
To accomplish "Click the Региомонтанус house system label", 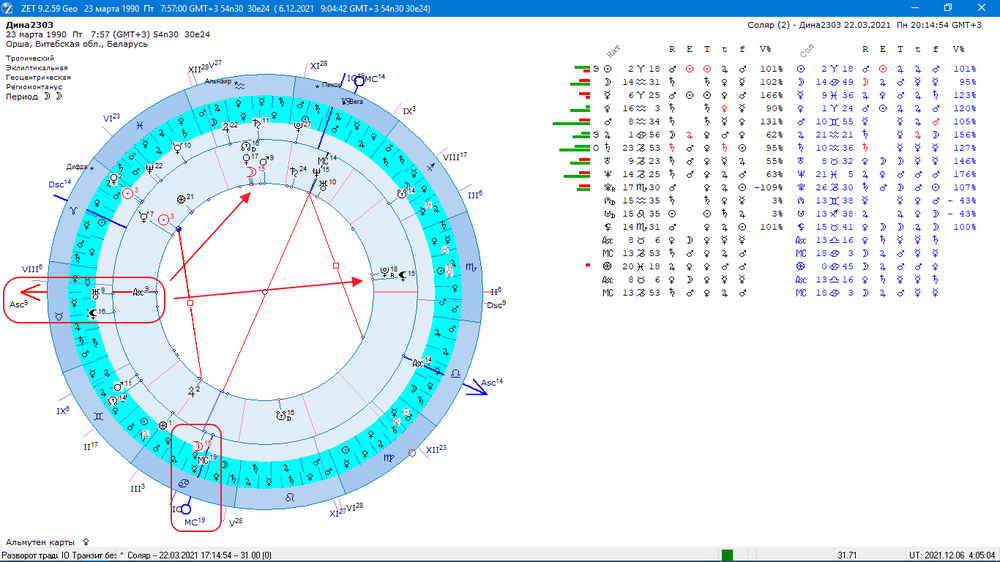I will [x=34, y=87].
